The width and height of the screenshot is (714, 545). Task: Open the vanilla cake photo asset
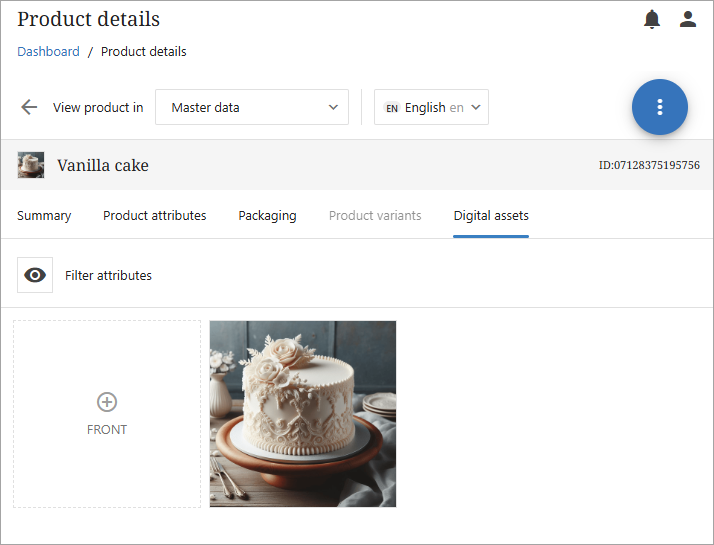coord(303,413)
